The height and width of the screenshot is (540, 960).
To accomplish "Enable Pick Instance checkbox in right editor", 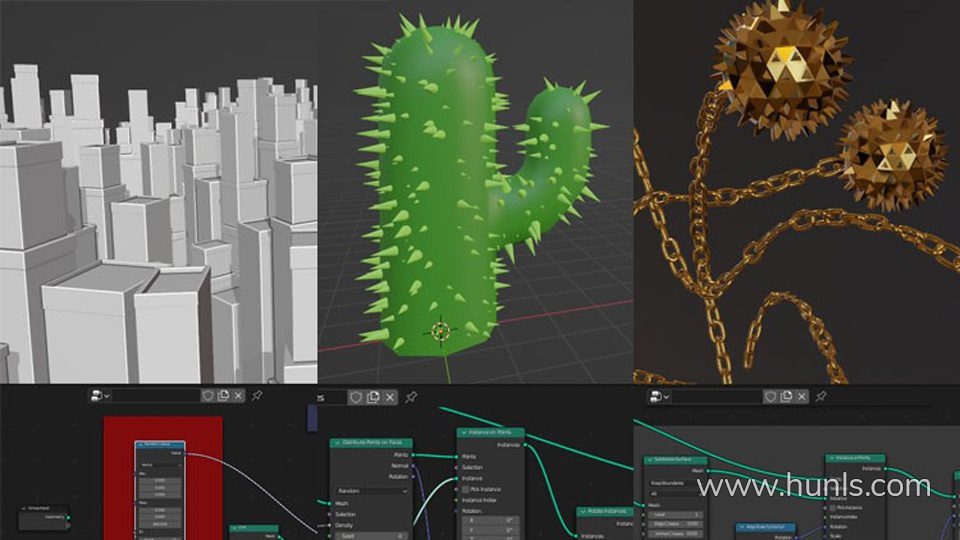I will [x=833, y=508].
